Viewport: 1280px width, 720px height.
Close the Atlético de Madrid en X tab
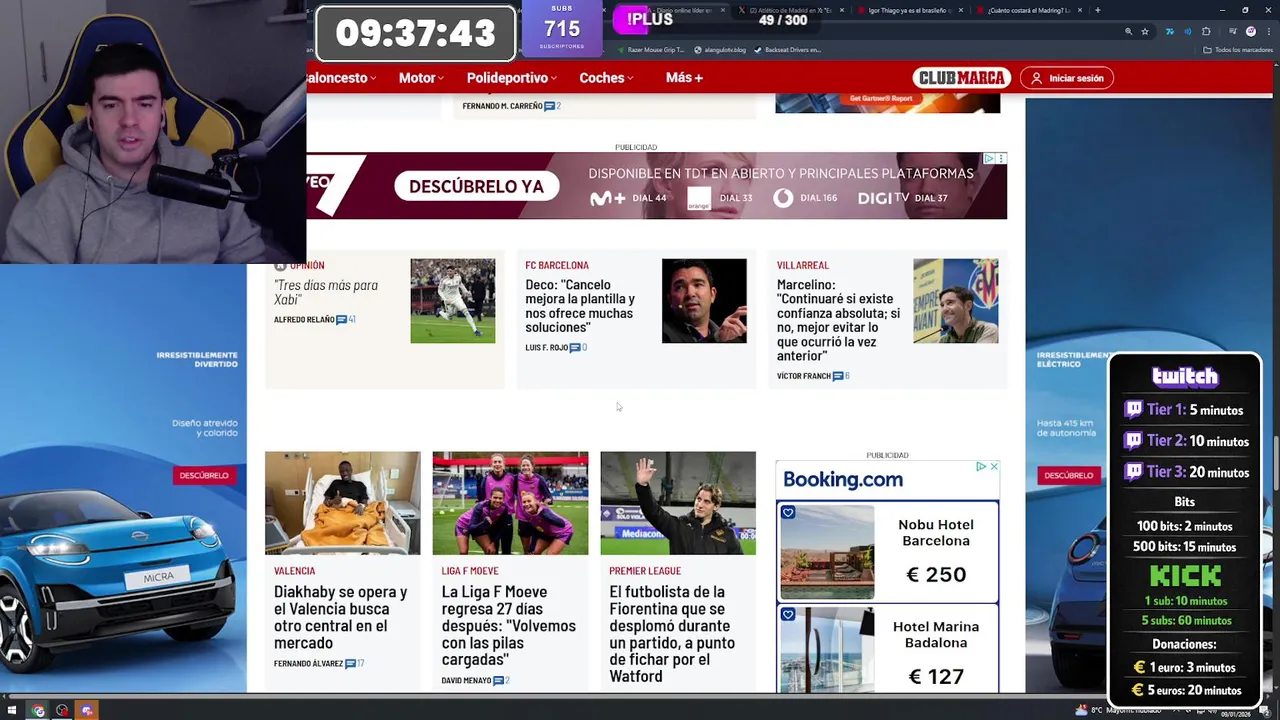tap(842, 10)
